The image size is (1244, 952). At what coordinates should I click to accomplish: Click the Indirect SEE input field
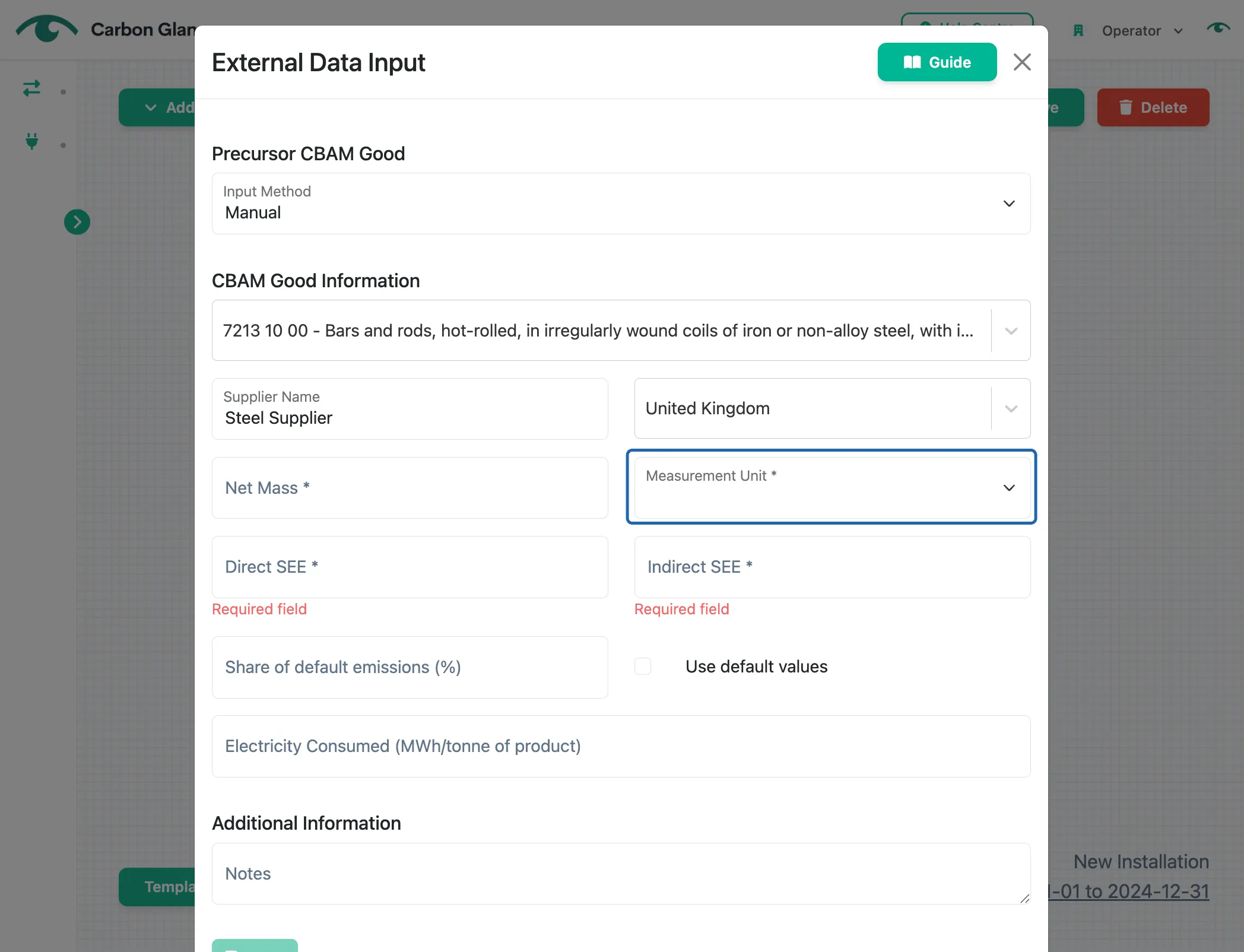pyautogui.click(x=832, y=567)
